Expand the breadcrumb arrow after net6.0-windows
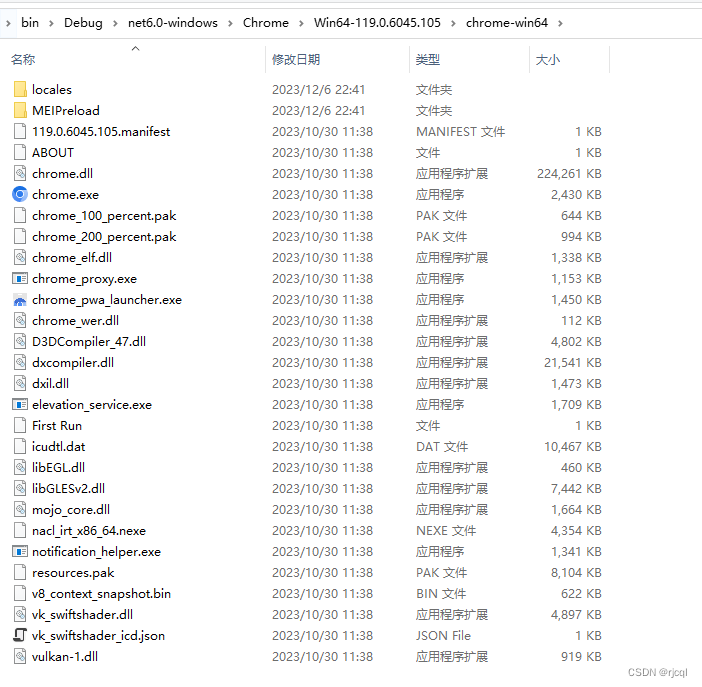Viewport: 702px width, 687px height. [x=231, y=23]
